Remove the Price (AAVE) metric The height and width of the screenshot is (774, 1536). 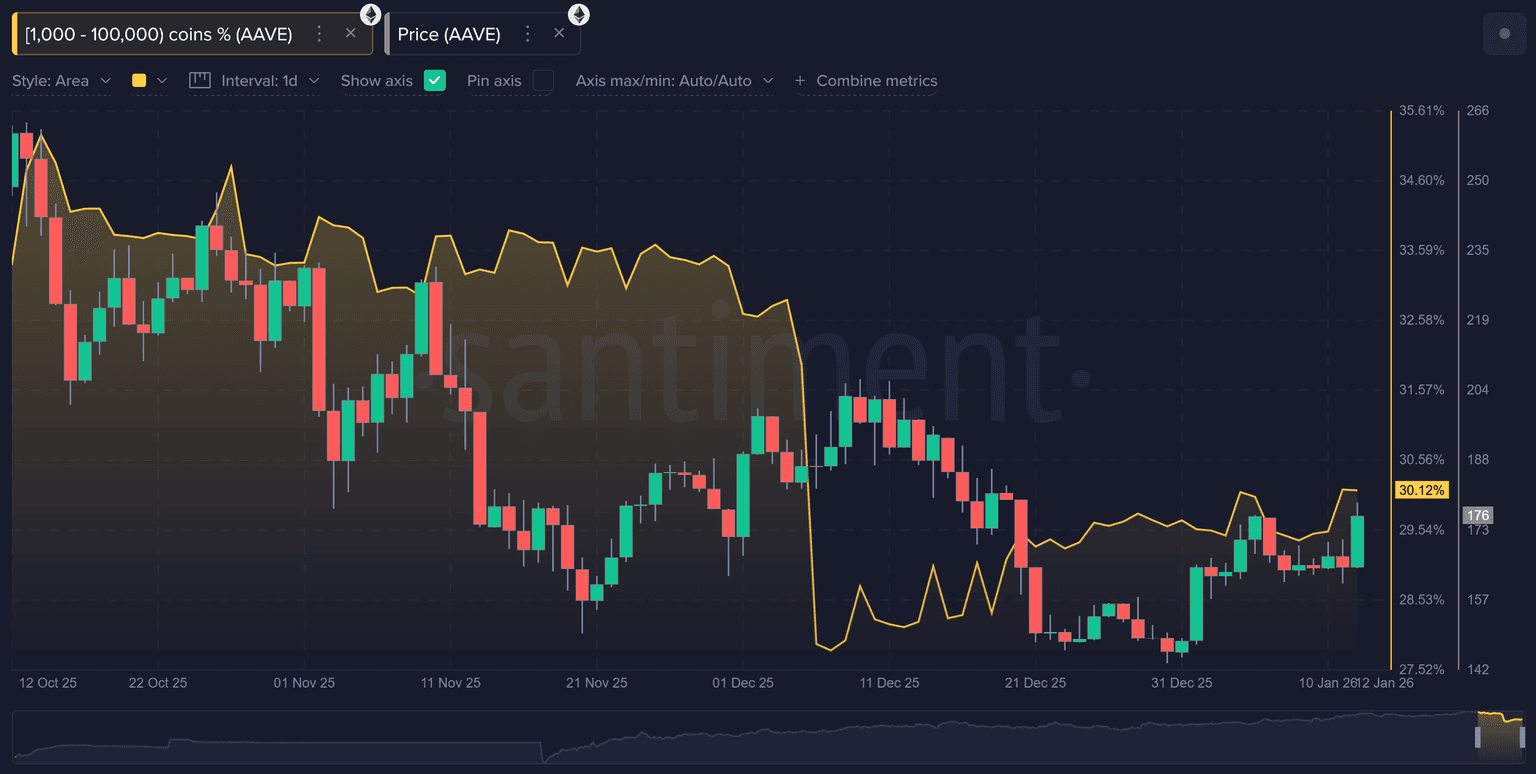pos(559,34)
